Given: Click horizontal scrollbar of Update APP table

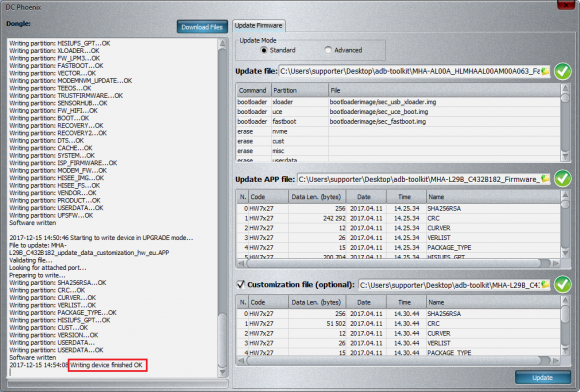Looking at the screenshot, I should [x=398, y=263].
